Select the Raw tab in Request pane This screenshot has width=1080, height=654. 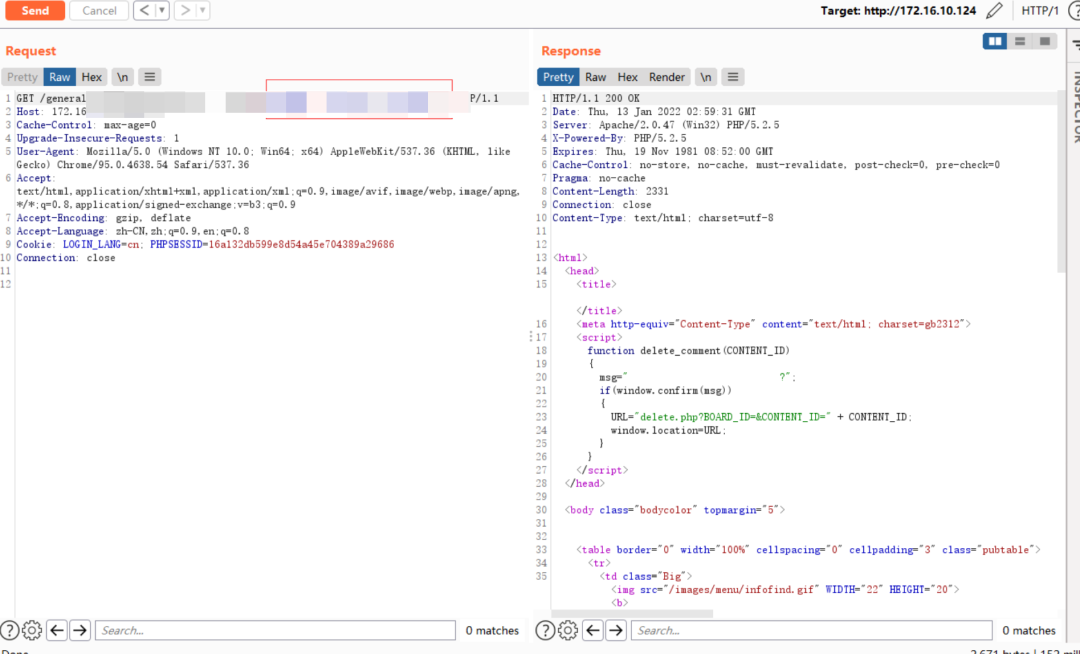[59, 77]
